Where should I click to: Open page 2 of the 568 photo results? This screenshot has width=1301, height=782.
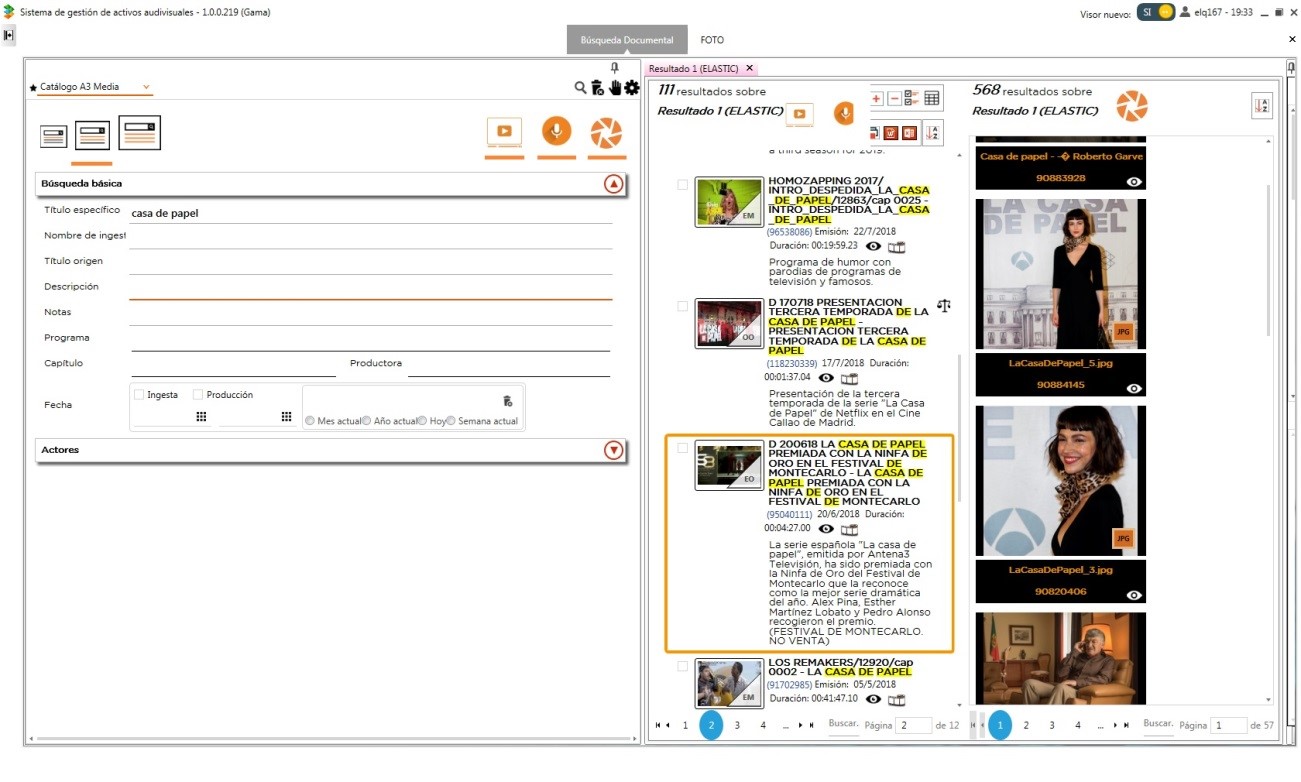1026,725
